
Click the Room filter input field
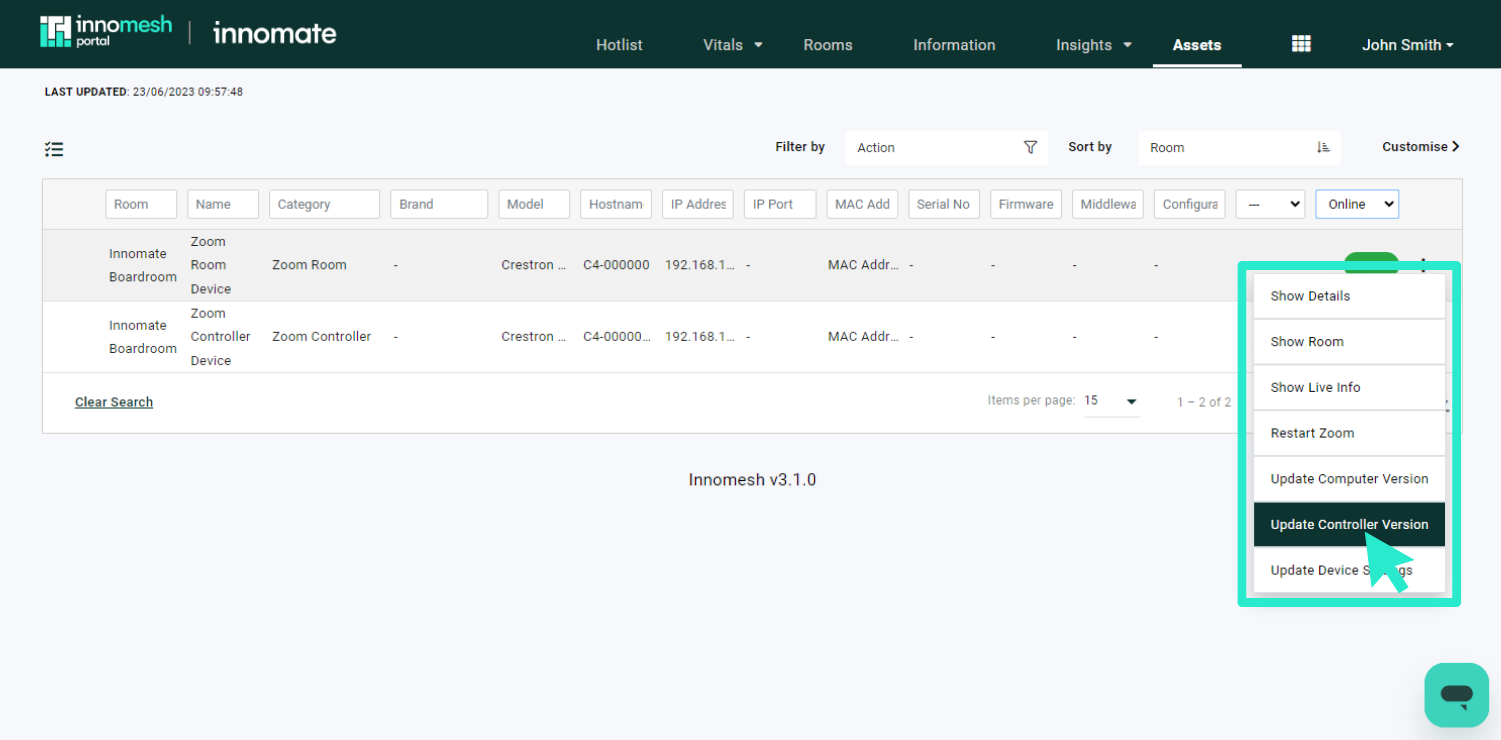coord(141,203)
